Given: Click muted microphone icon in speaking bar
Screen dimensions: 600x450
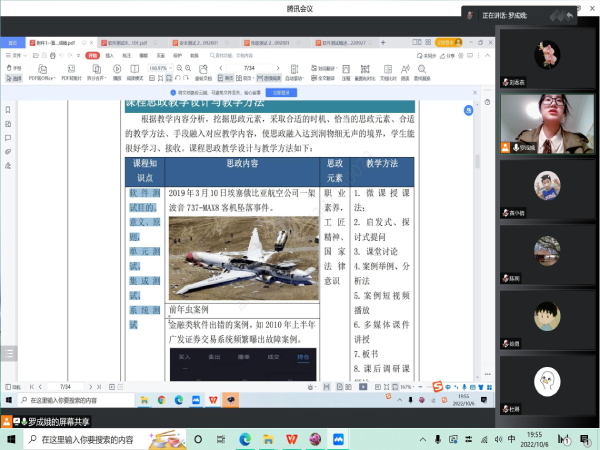Looking at the screenshot, I should [468, 16].
